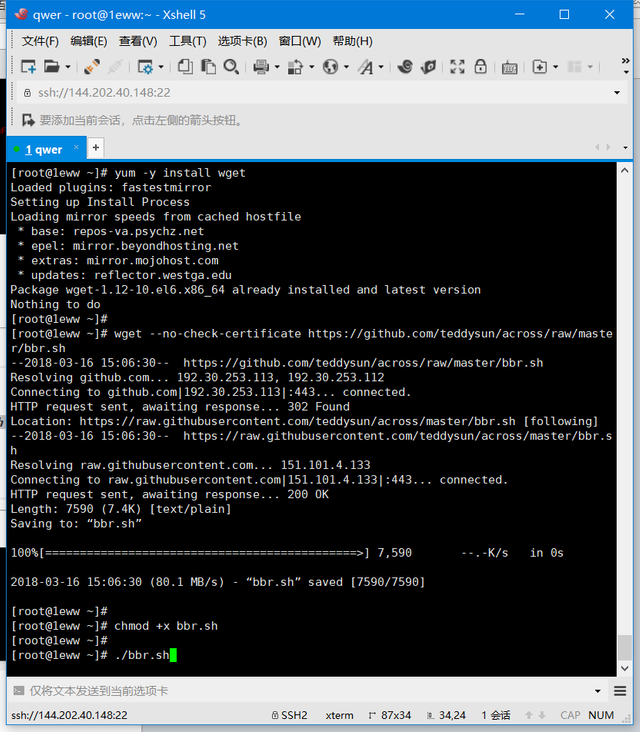Click the SSH2 status bar entry

pos(289,716)
